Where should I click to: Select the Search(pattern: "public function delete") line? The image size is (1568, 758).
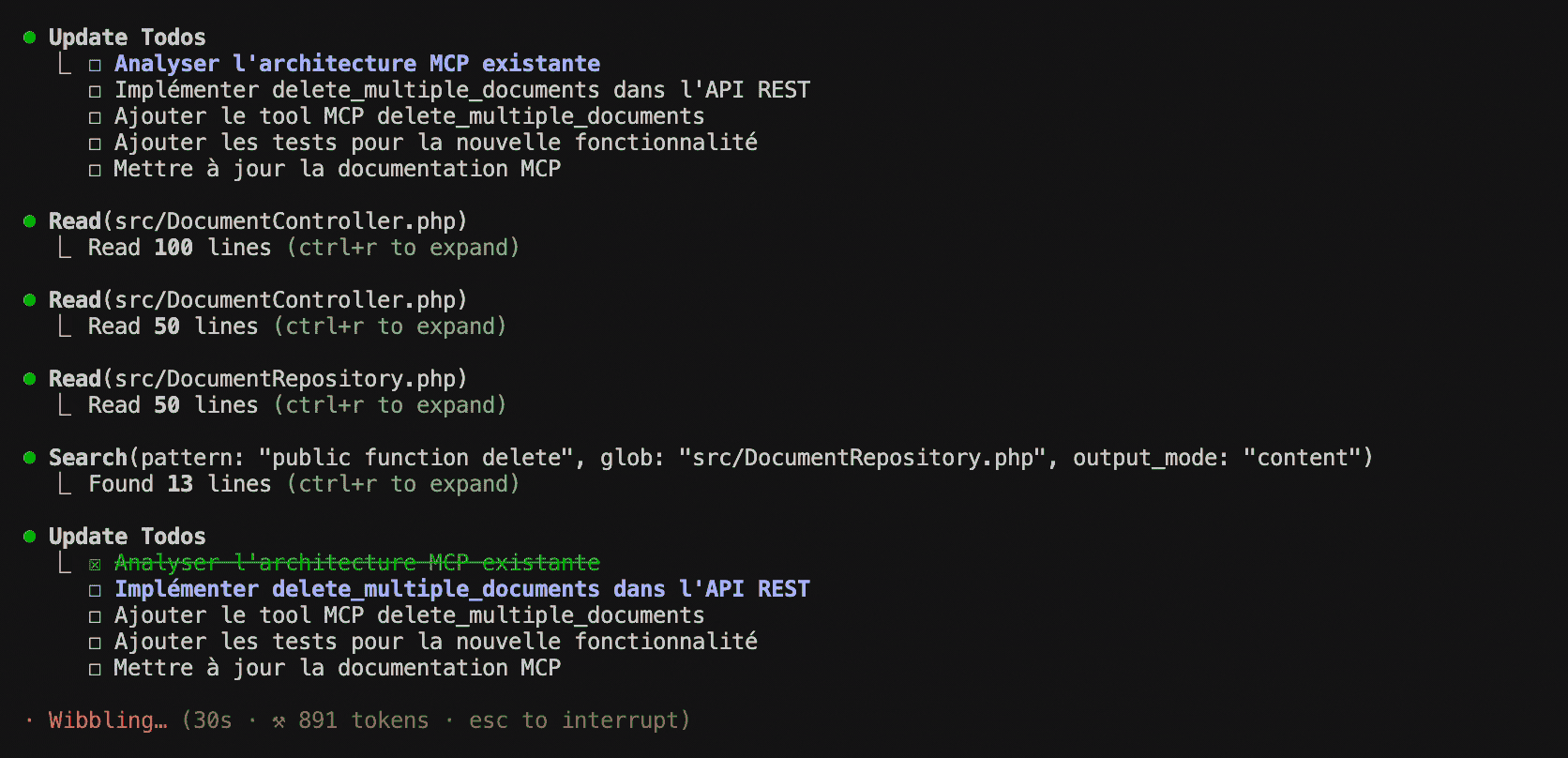pyautogui.click(x=711, y=458)
